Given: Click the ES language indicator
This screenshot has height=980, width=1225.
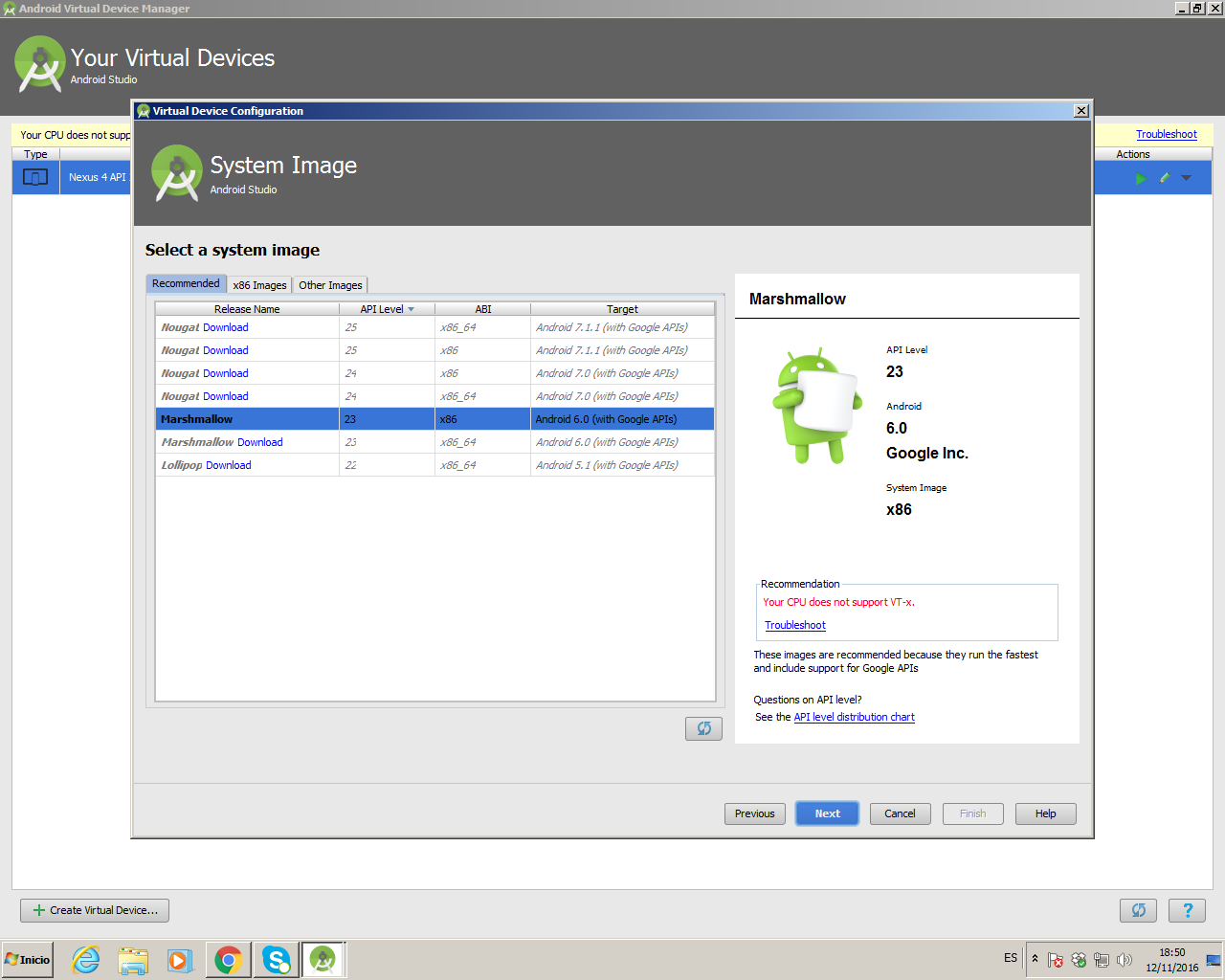Looking at the screenshot, I should tap(1011, 958).
